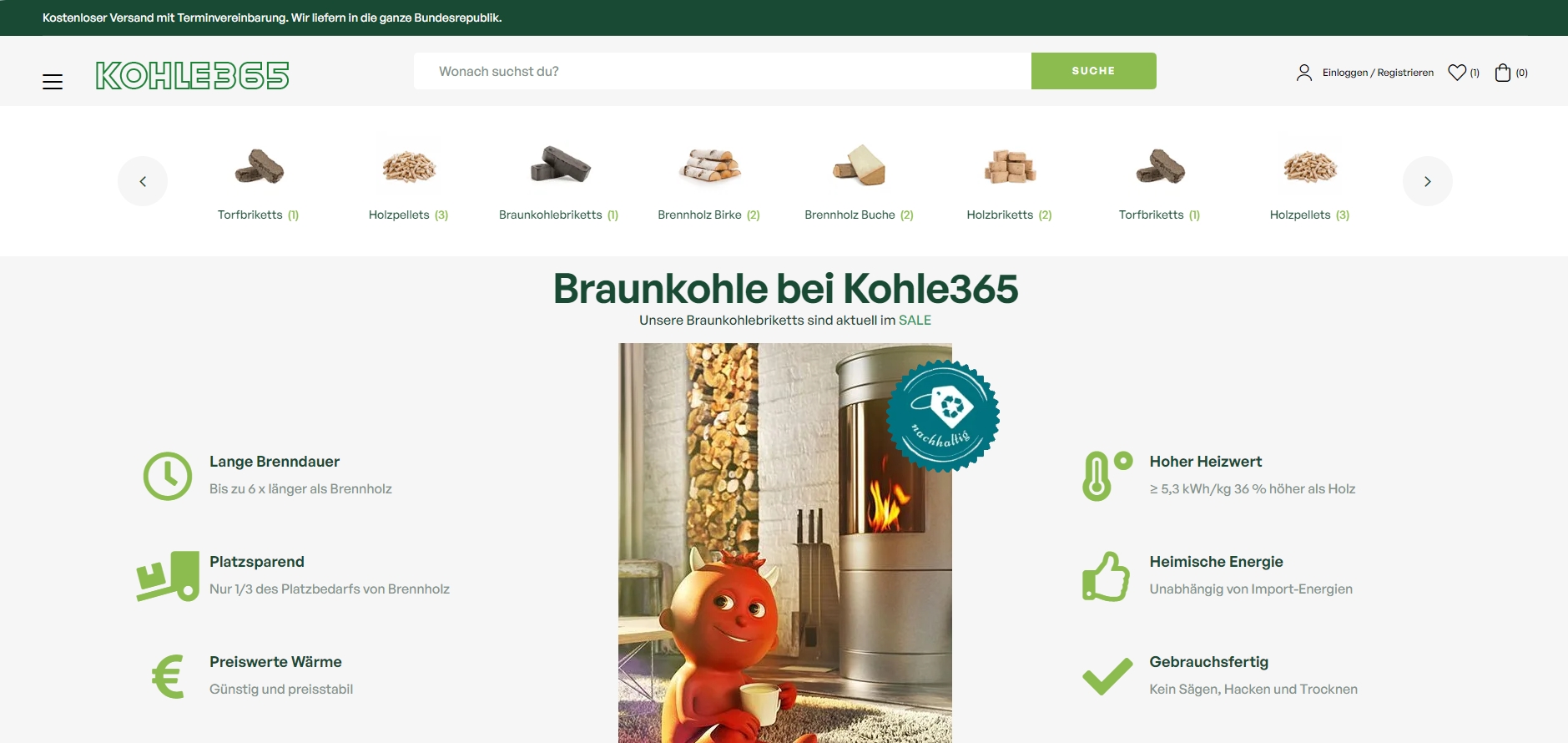Viewport: 1568px width, 743px height.
Task: Click the thumbs-up icon for Heimische Energie
Action: click(1106, 576)
